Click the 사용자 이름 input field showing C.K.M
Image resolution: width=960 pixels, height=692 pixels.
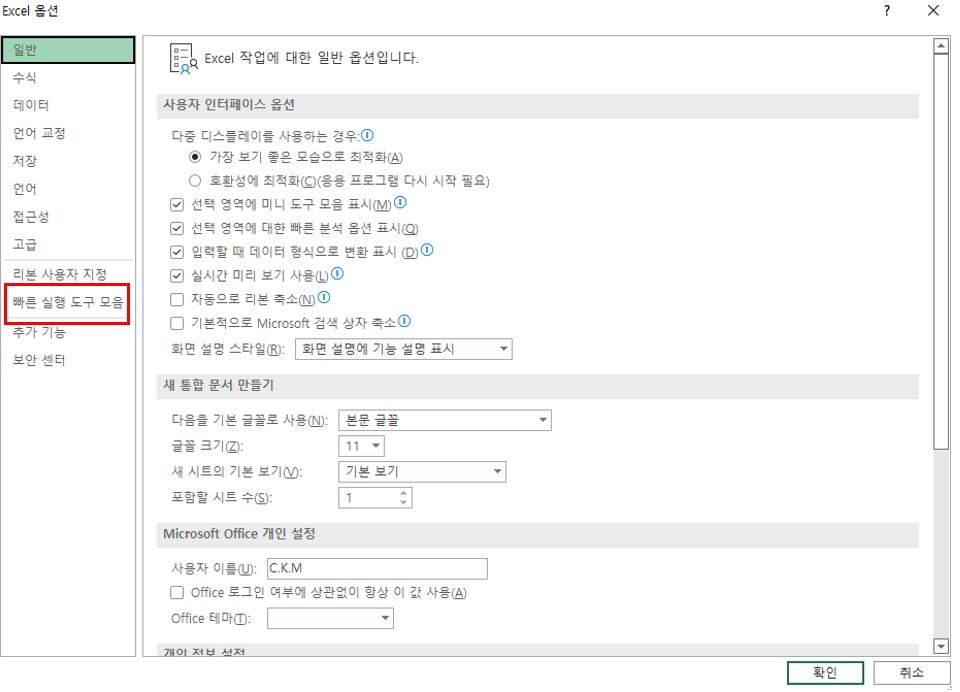coord(378,568)
